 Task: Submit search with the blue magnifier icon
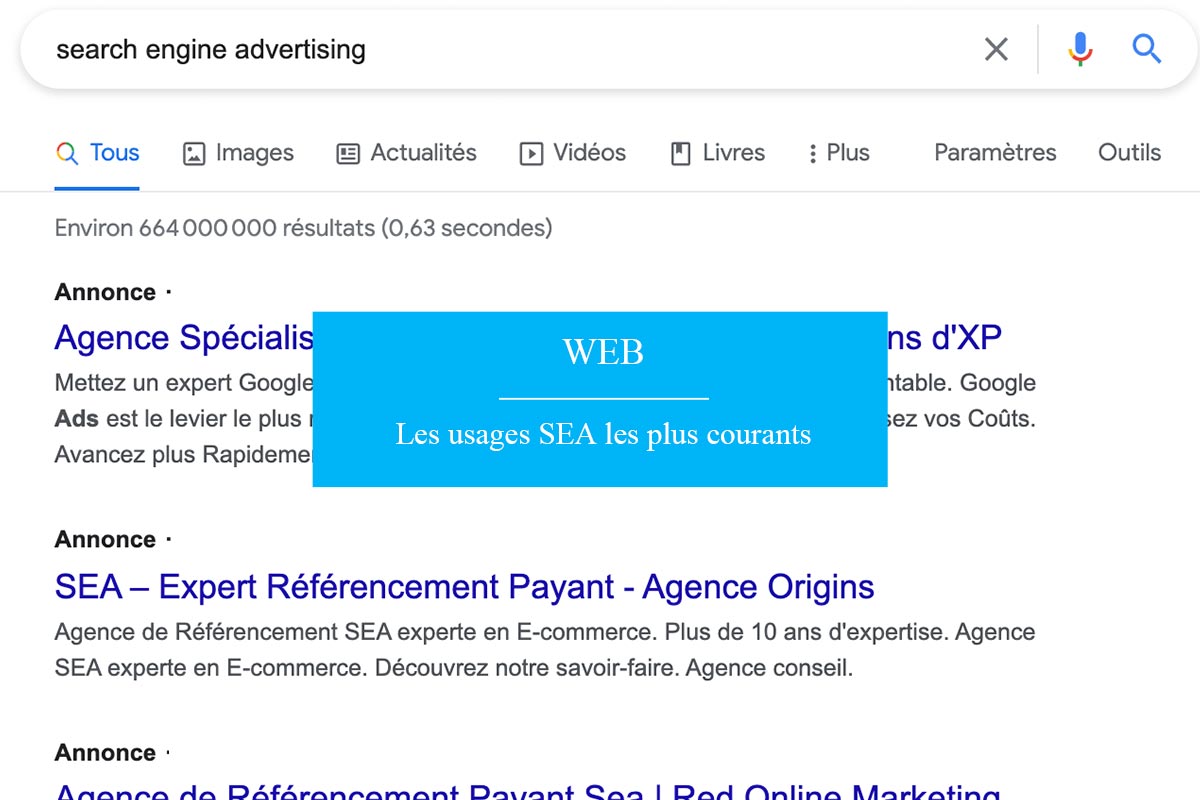[1147, 48]
